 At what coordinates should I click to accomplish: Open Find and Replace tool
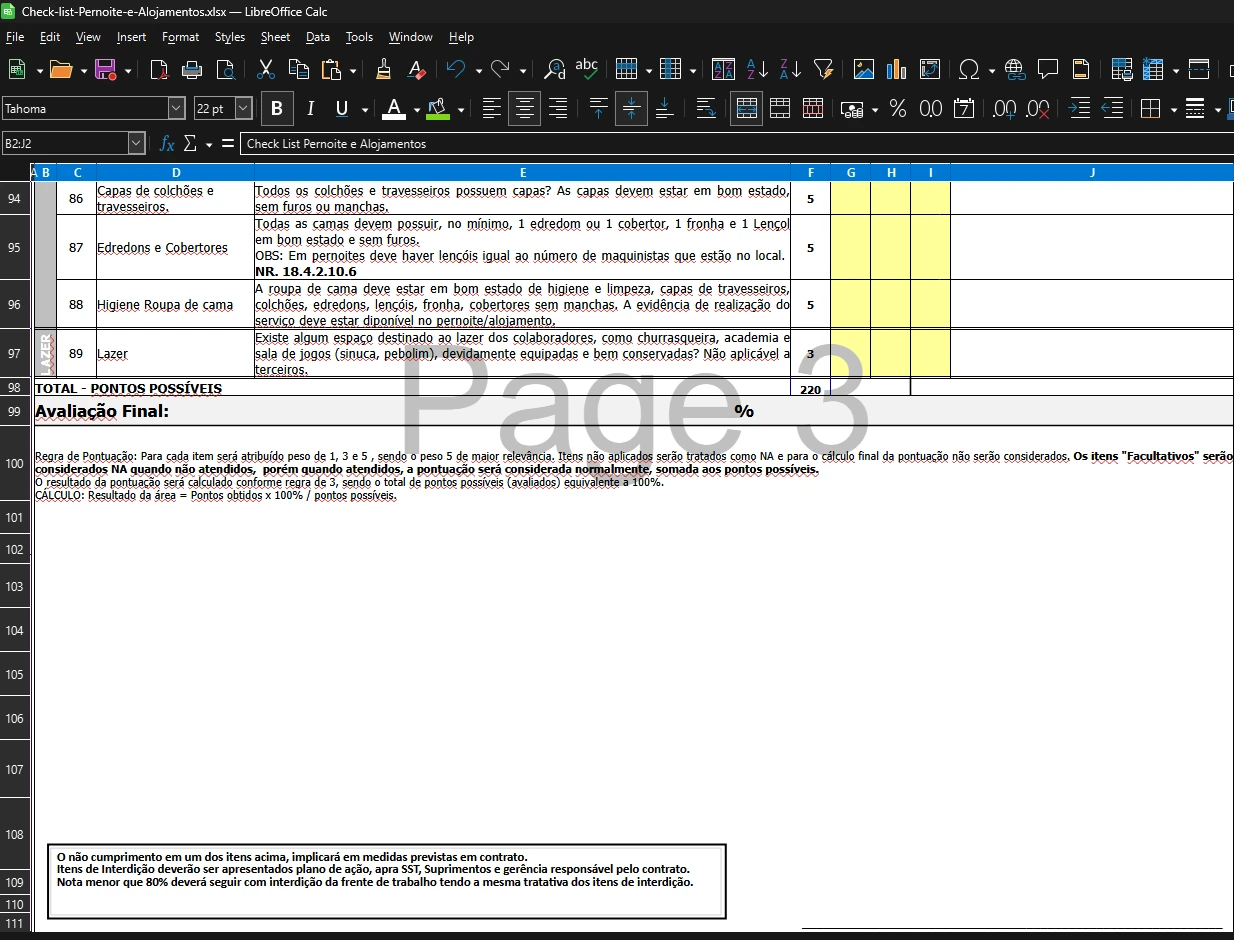[554, 69]
